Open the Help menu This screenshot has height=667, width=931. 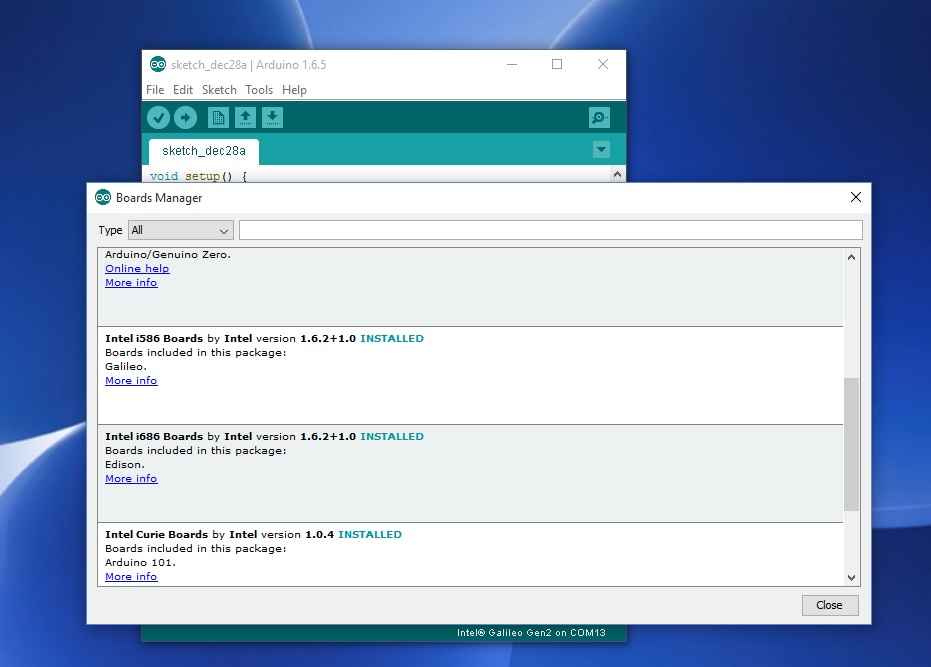click(x=294, y=90)
